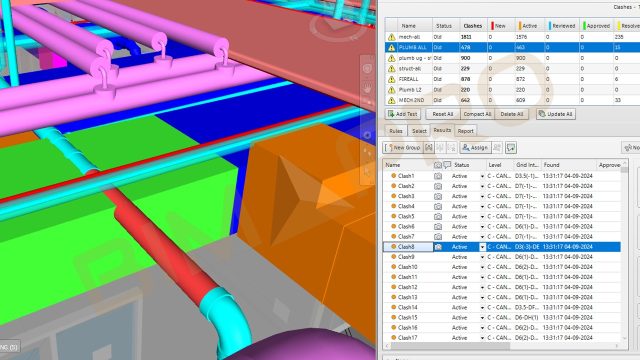The width and height of the screenshot is (640, 360).
Task: Click the Clashes column header in tests table
Action: pyautogui.click(x=473, y=26)
